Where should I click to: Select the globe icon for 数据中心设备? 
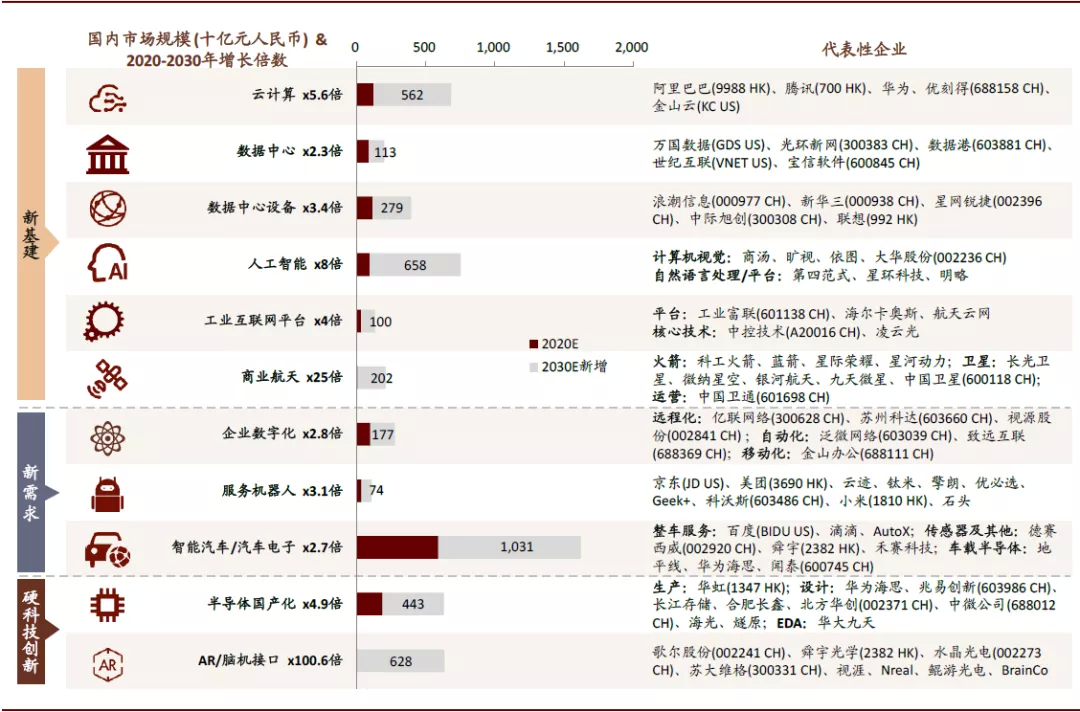[107, 210]
